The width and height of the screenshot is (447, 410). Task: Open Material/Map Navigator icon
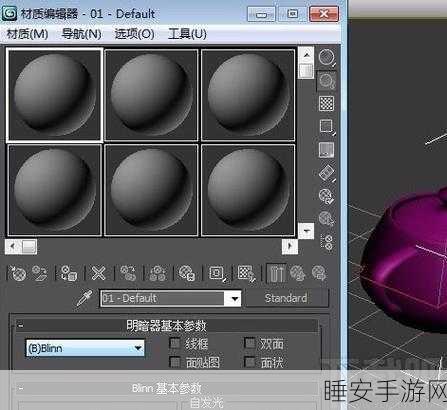[x=327, y=242]
